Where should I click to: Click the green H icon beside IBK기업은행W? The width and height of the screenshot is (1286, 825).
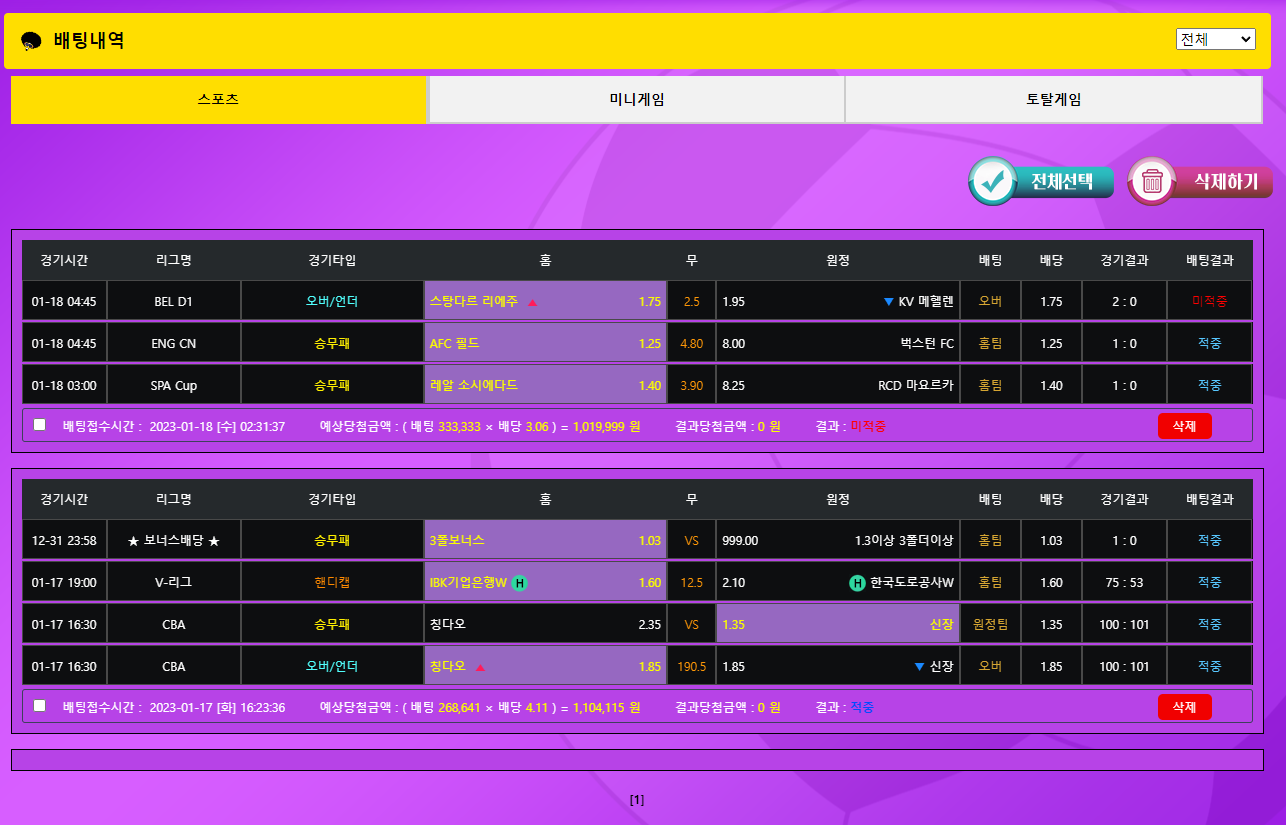click(519, 583)
